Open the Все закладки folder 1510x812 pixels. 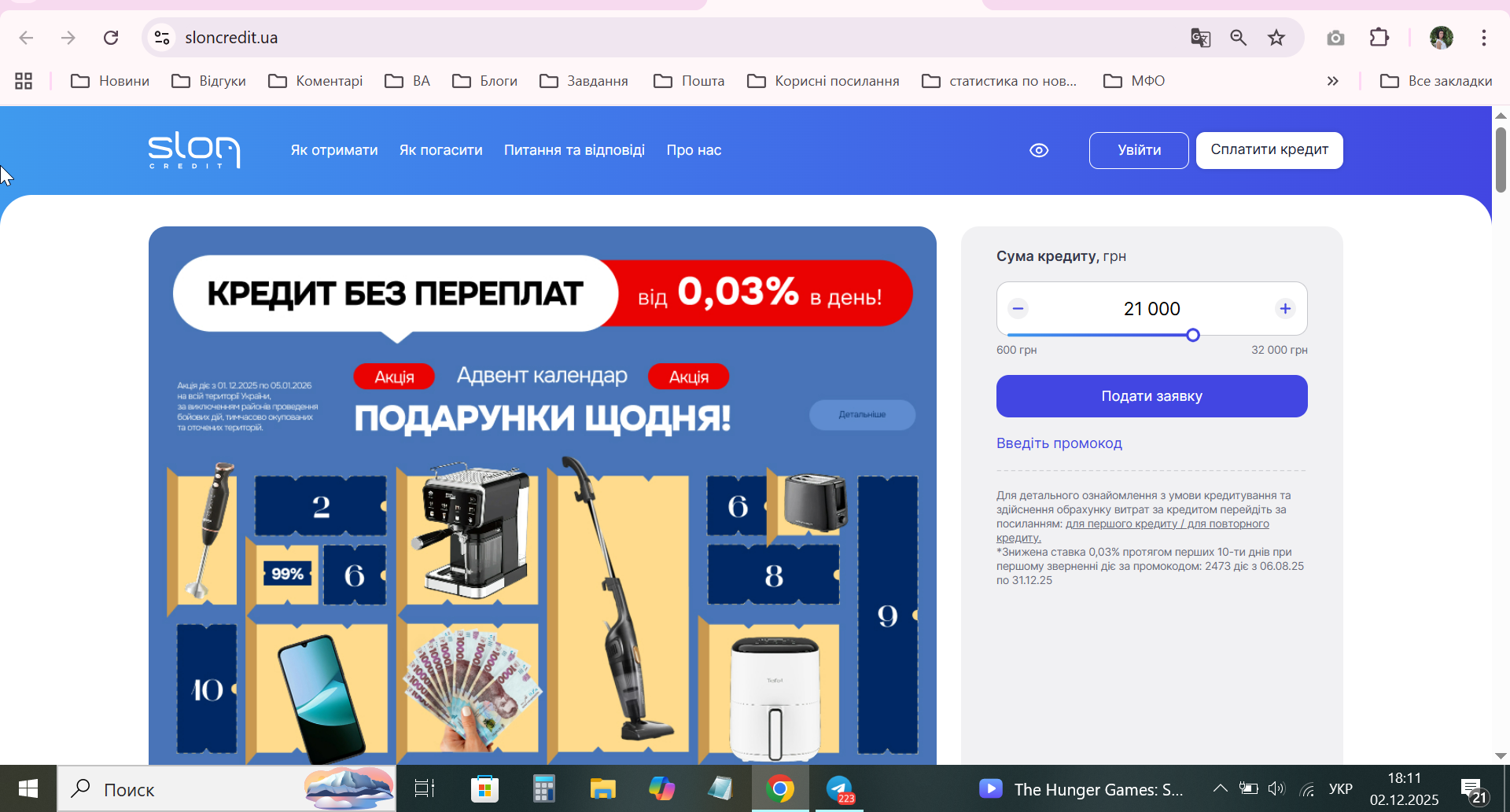pos(1436,81)
